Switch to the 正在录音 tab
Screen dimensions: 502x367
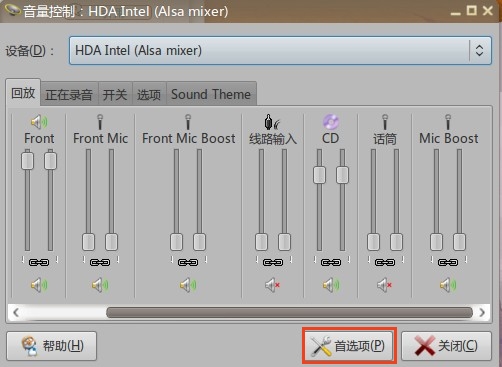[69, 95]
